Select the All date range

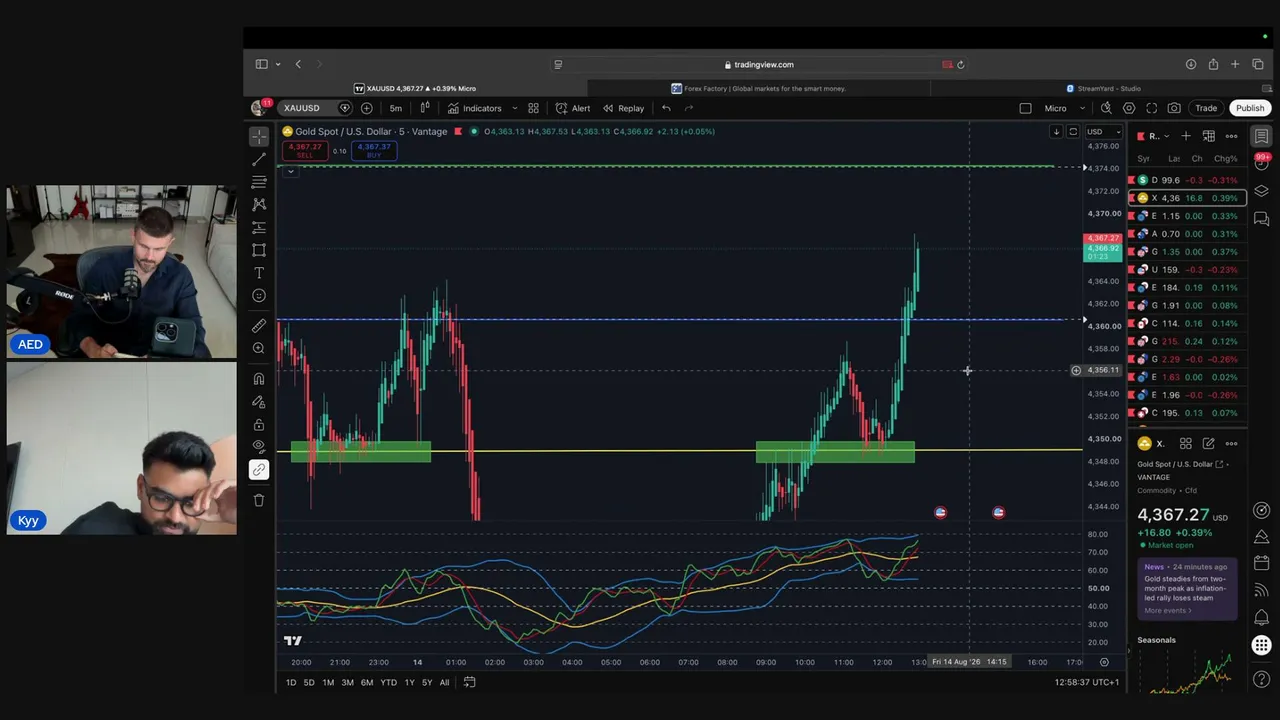pos(444,682)
